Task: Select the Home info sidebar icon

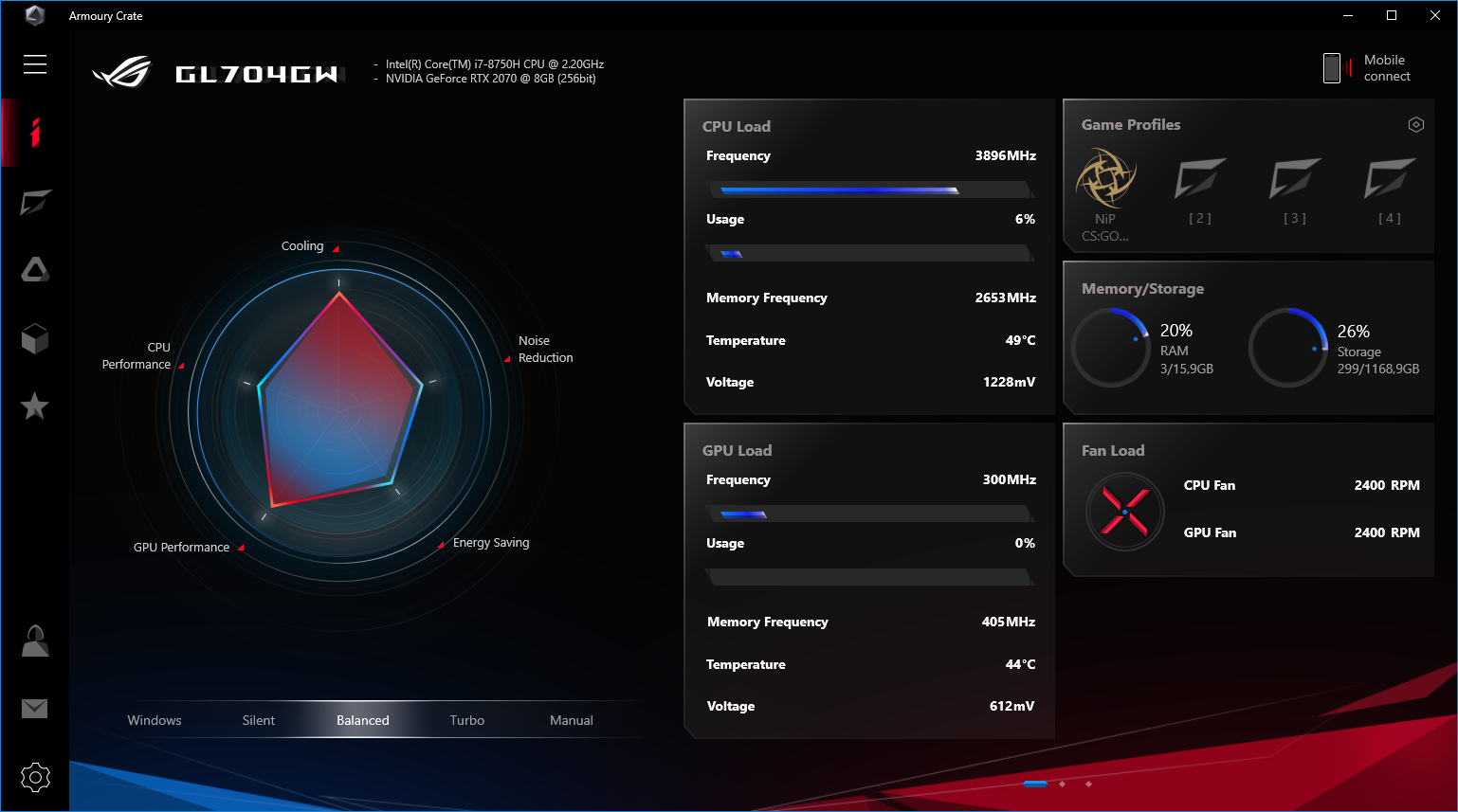Action: coord(35,133)
